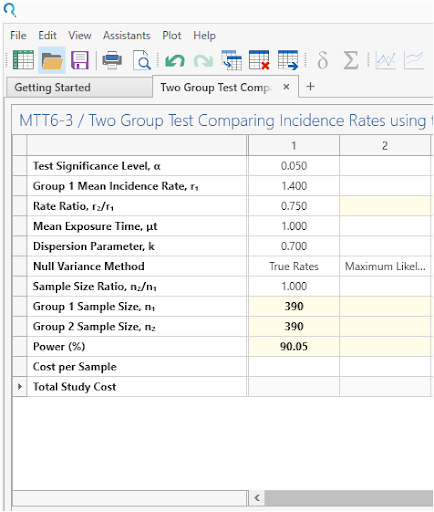Click the Rate Ratio cell in column 2

tap(385, 206)
